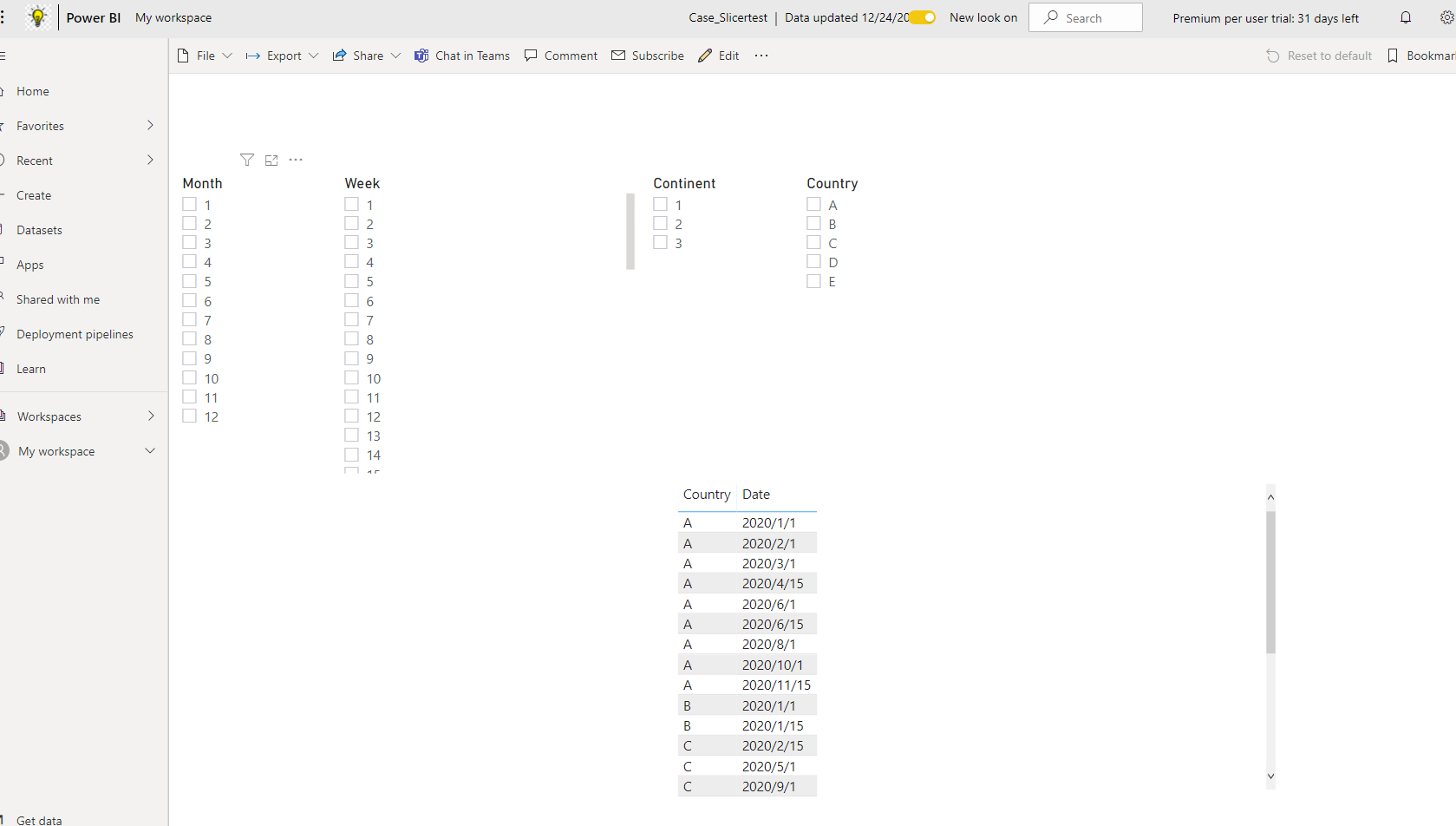
Task: Expand the File dropdown arrow
Action: tap(227, 56)
